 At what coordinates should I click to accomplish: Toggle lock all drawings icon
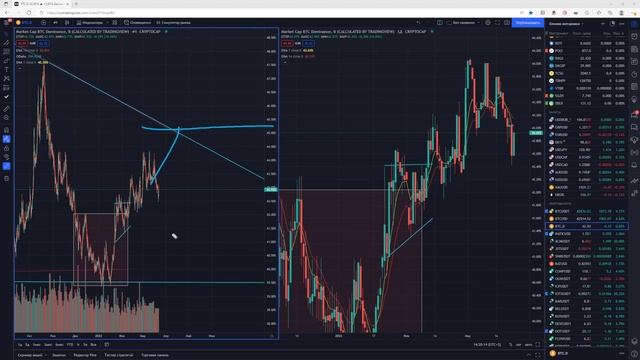[x=7, y=148]
